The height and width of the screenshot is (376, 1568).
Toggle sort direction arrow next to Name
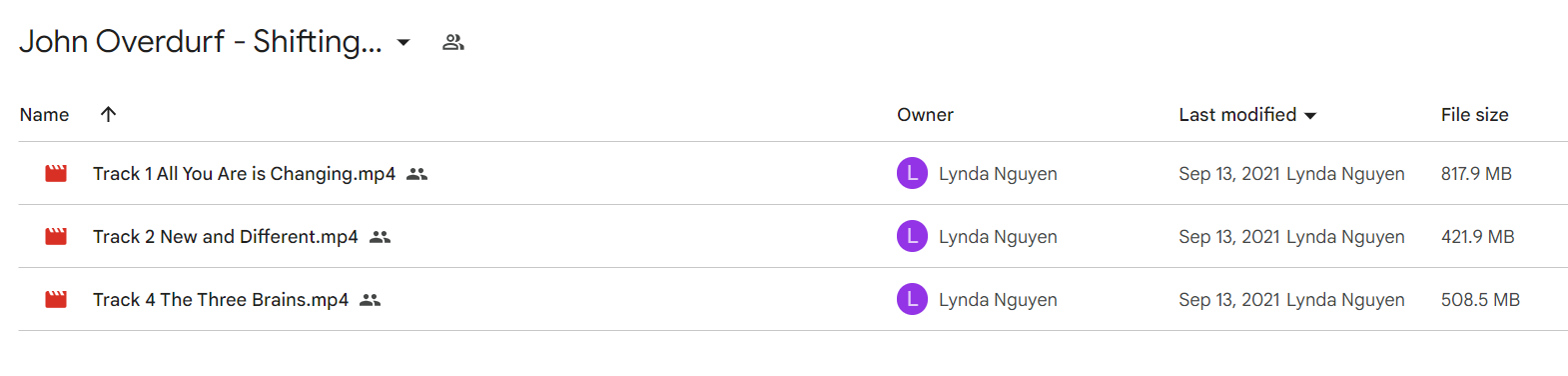click(x=109, y=114)
